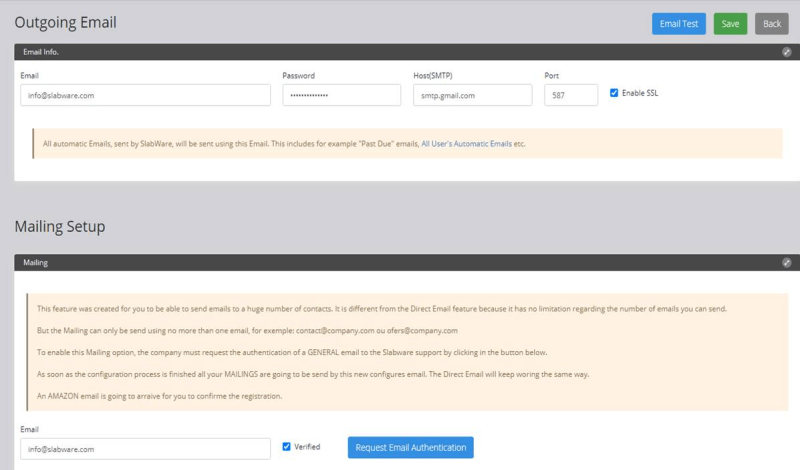The height and width of the screenshot is (470, 800).
Task: Click the Enable SSL label text
Action: click(x=640, y=93)
